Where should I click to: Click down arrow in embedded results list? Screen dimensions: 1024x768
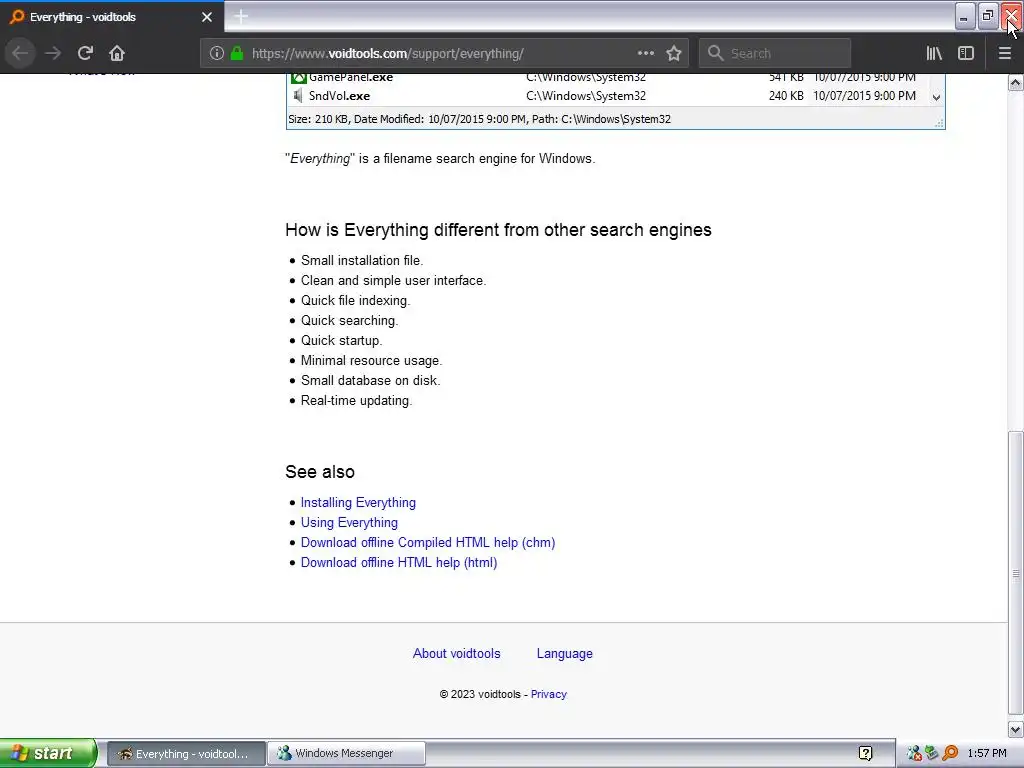tap(936, 97)
